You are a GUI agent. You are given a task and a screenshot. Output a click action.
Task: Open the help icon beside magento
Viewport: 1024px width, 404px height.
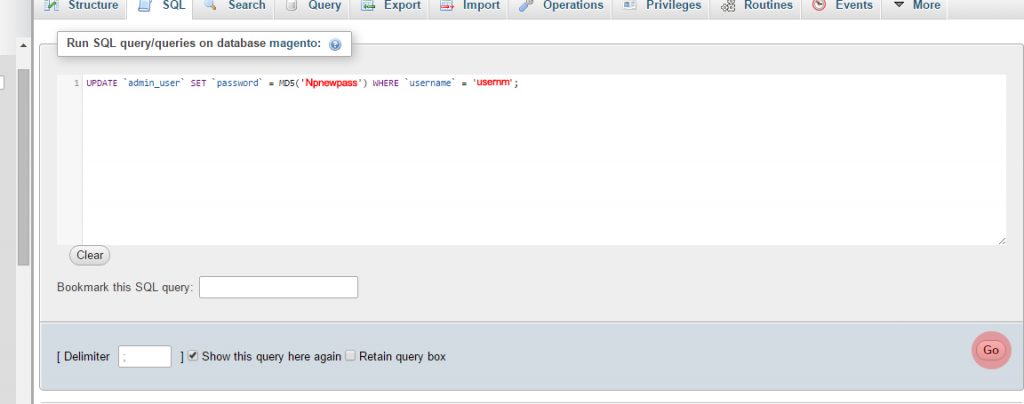point(335,45)
